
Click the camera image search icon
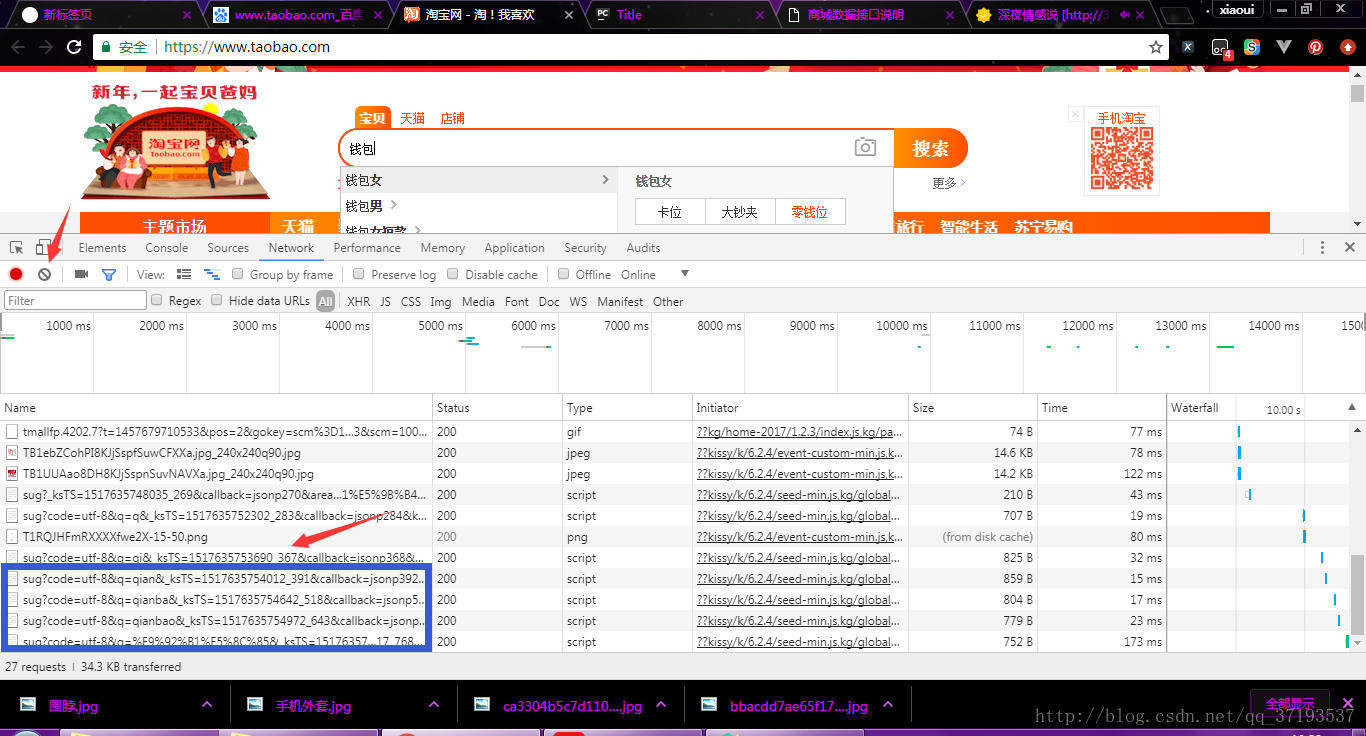pyautogui.click(x=865, y=148)
